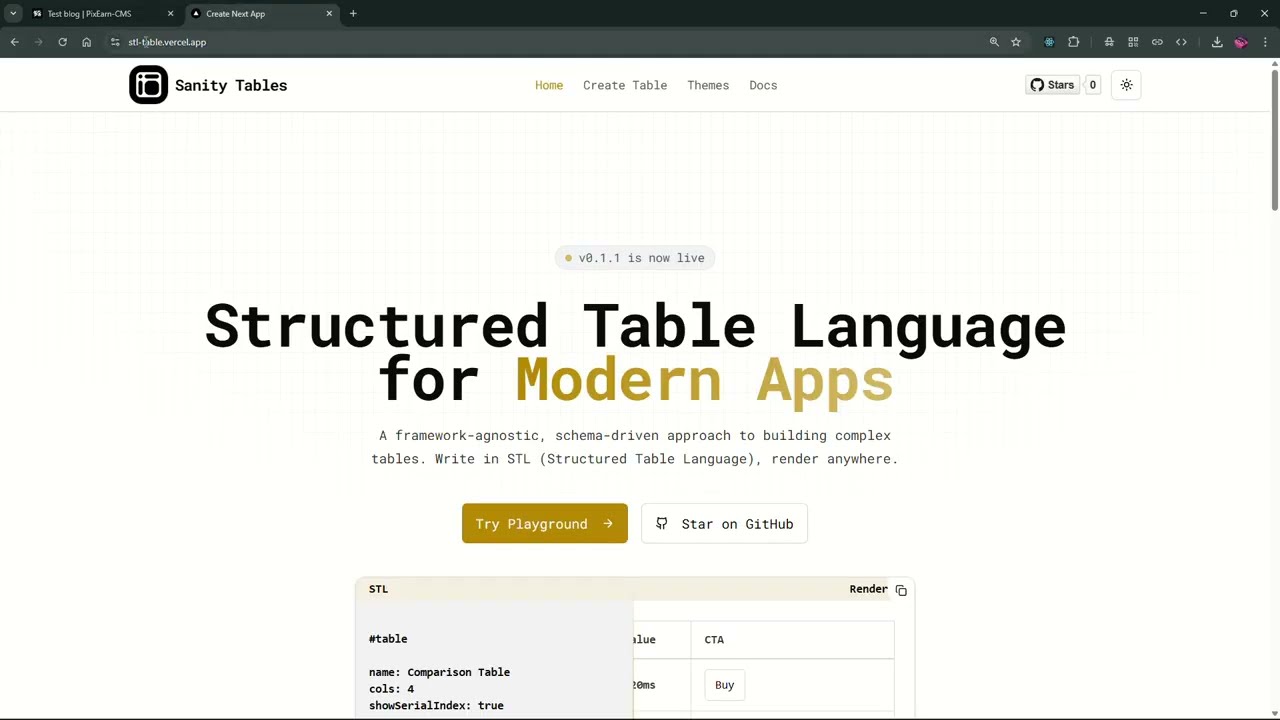This screenshot has height=720, width=1280.
Task: Open the browser profile avatar
Action: coord(1241,42)
